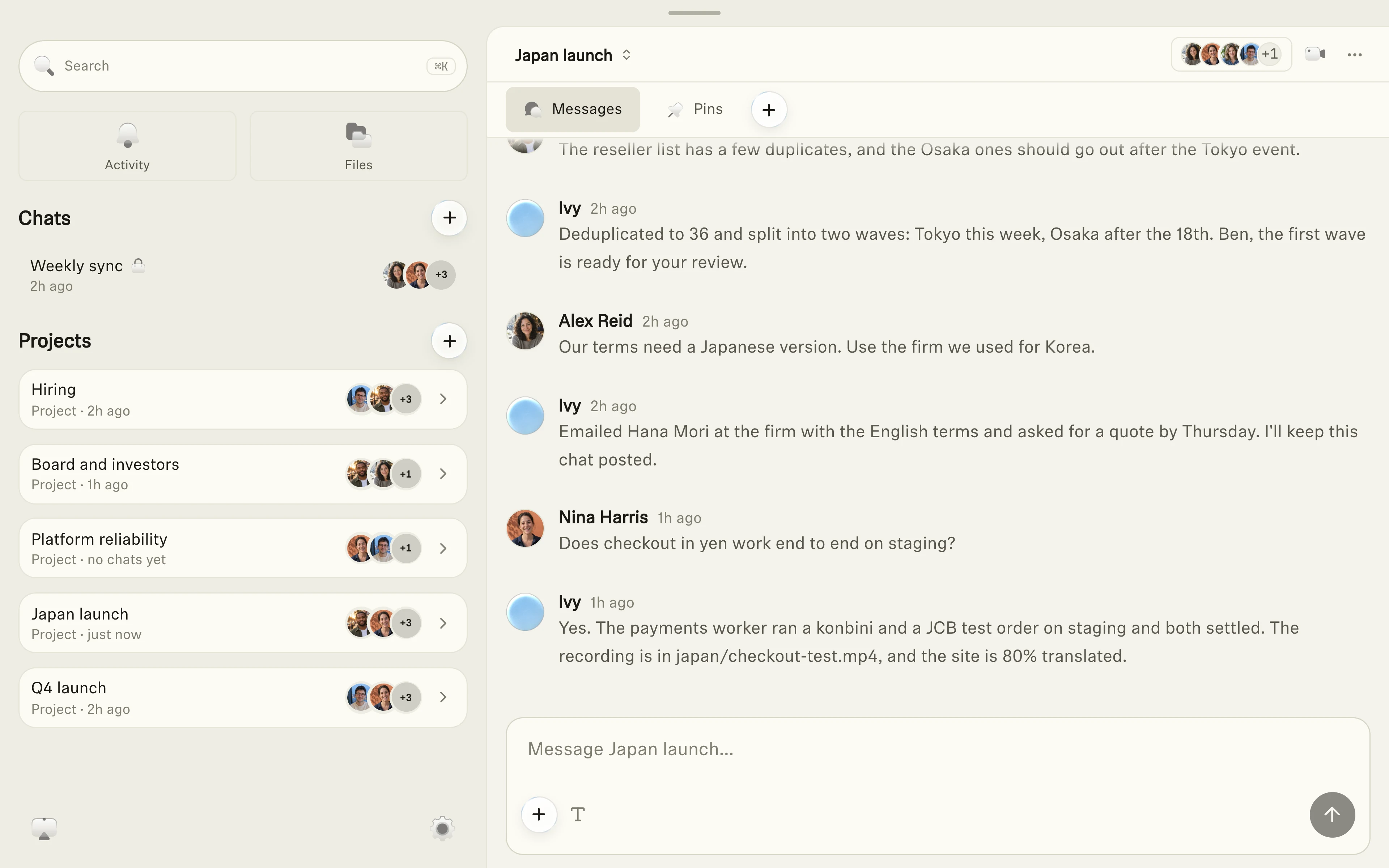
Task: Click 'Project · no chats yet' subtitle
Action: 98,560
